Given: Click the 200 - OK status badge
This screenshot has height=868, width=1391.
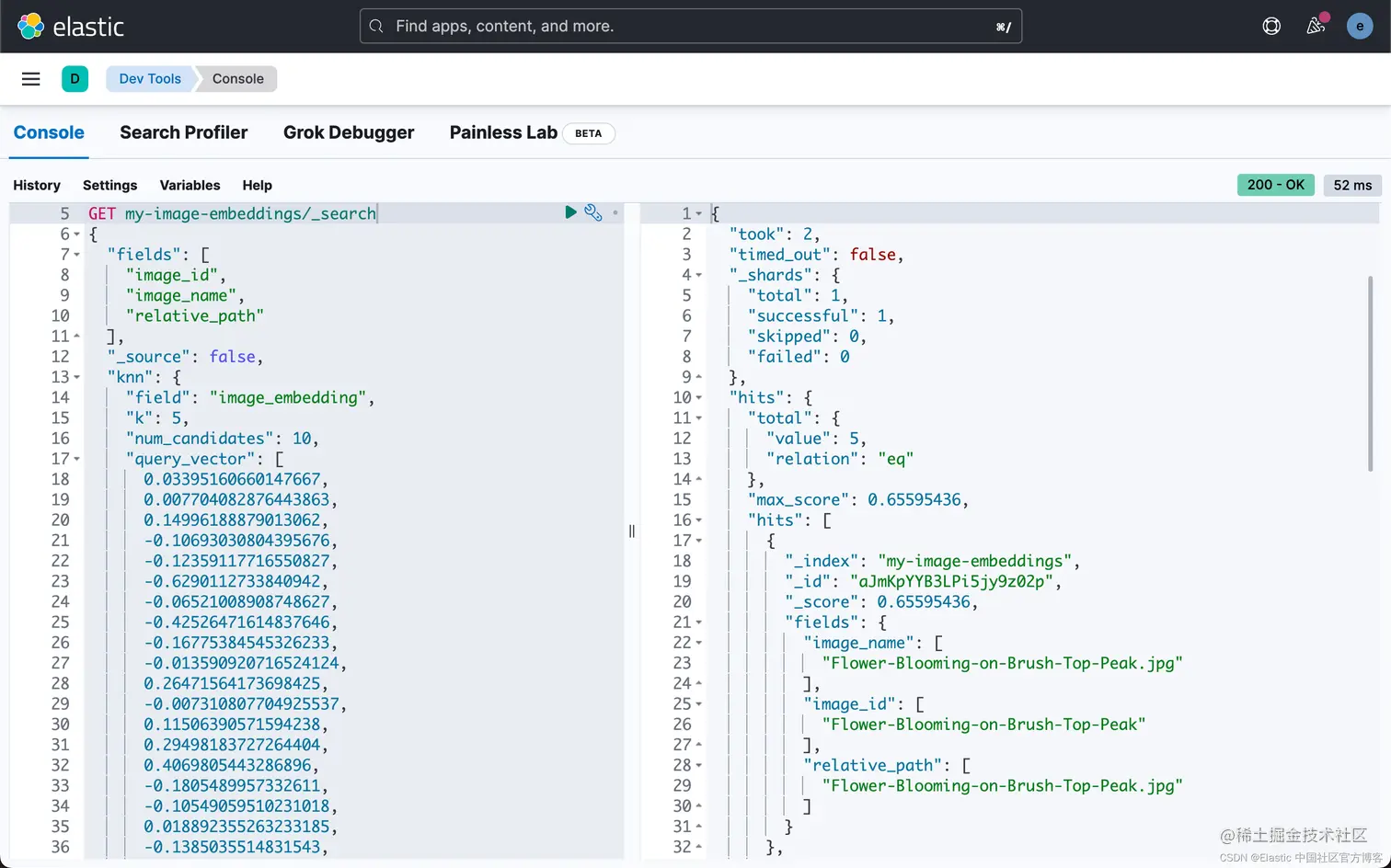Looking at the screenshot, I should click(x=1276, y=185).
